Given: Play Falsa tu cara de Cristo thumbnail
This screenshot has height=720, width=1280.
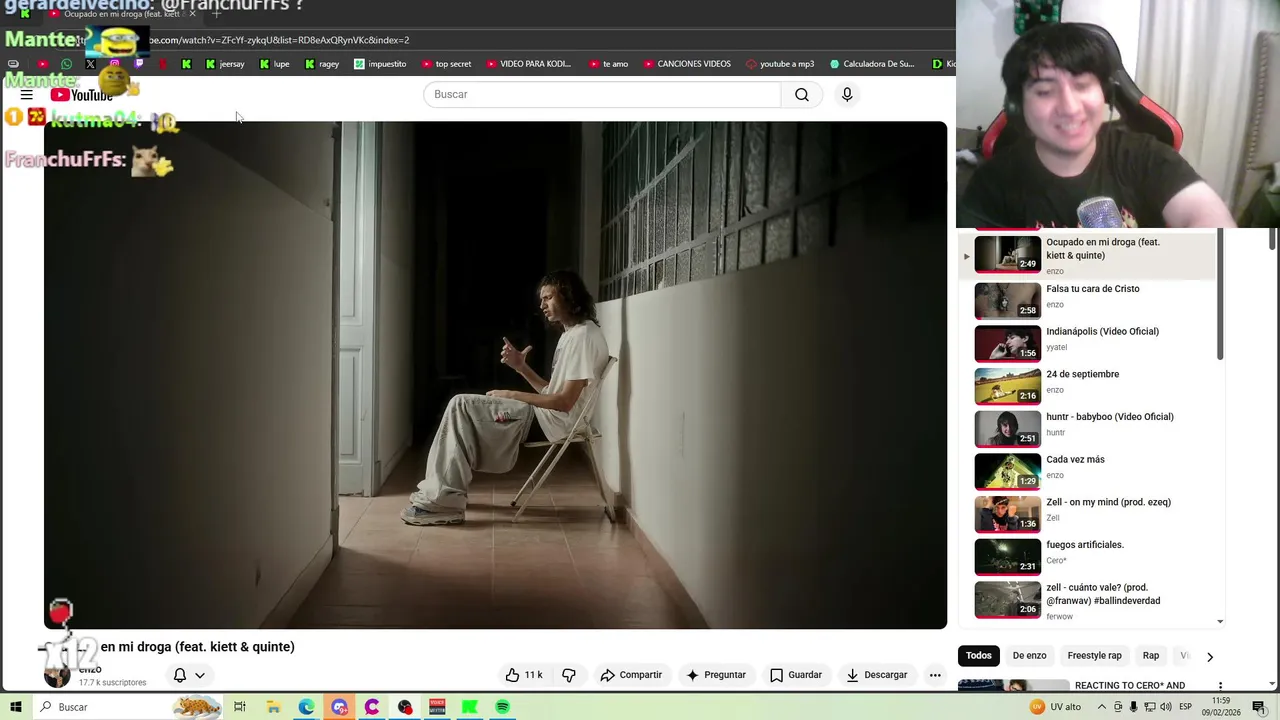Looking at the screenshot, I should (1007, 300).
